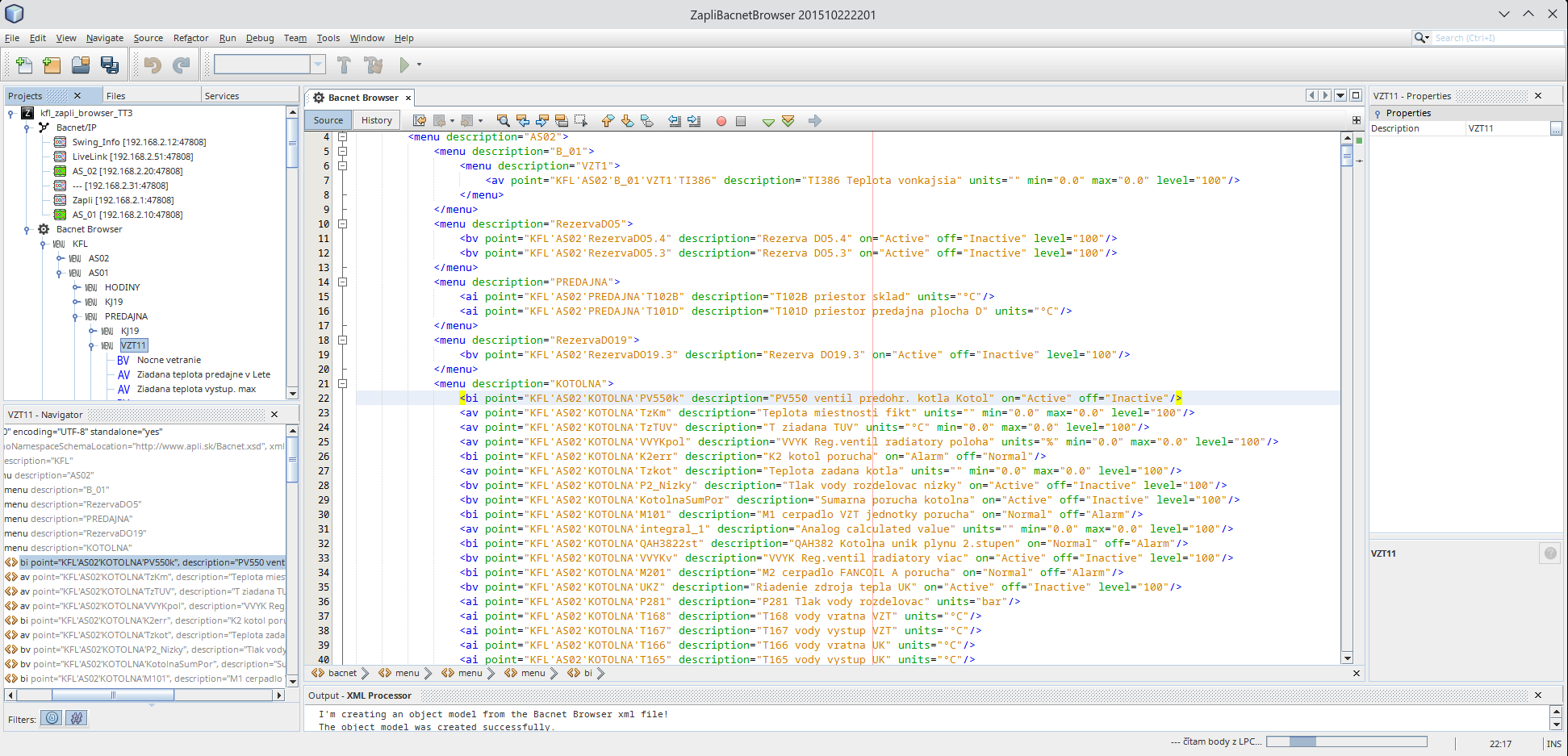Toggle rectangular selection mode in editor

coord(580,121)
